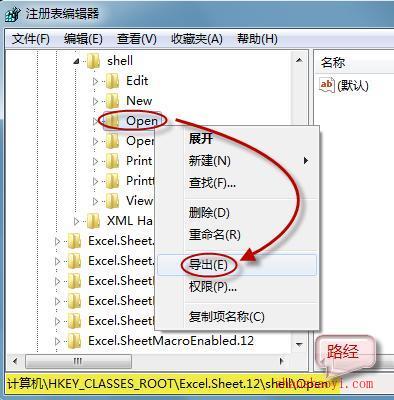Expand the Edit subkey arrow
This screenshot has height=400, width=394.
click(95, 81)
